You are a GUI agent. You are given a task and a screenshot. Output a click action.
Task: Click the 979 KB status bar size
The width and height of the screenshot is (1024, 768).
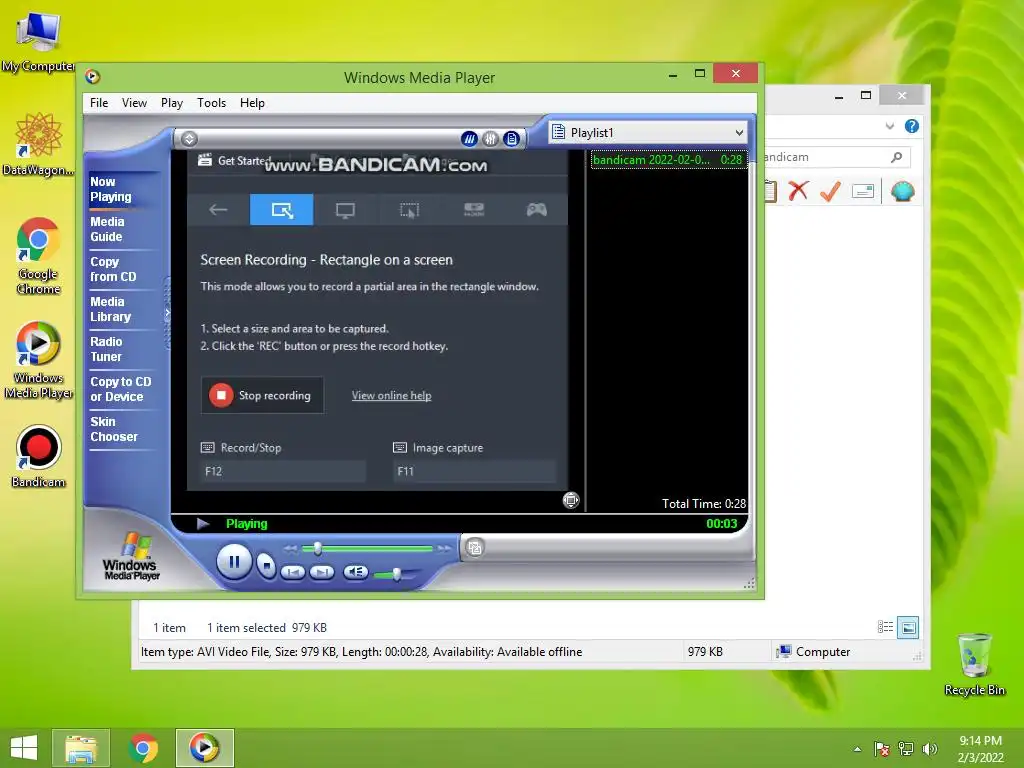705,652
